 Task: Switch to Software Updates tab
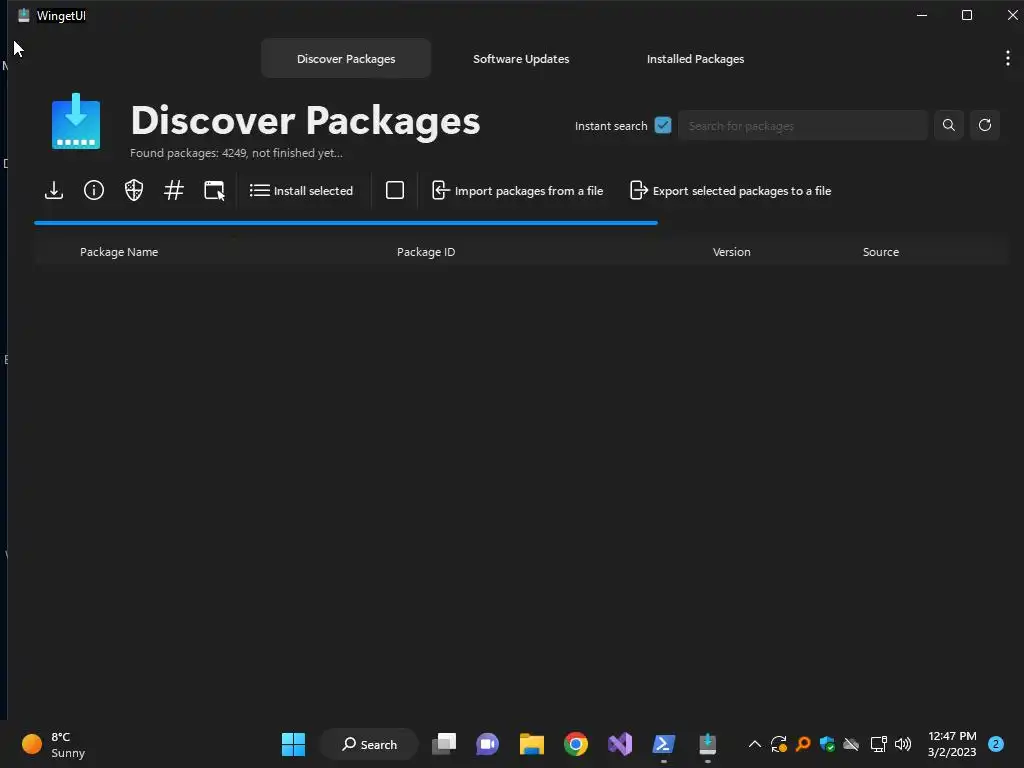pyautogui.click(x=521, y=59)
